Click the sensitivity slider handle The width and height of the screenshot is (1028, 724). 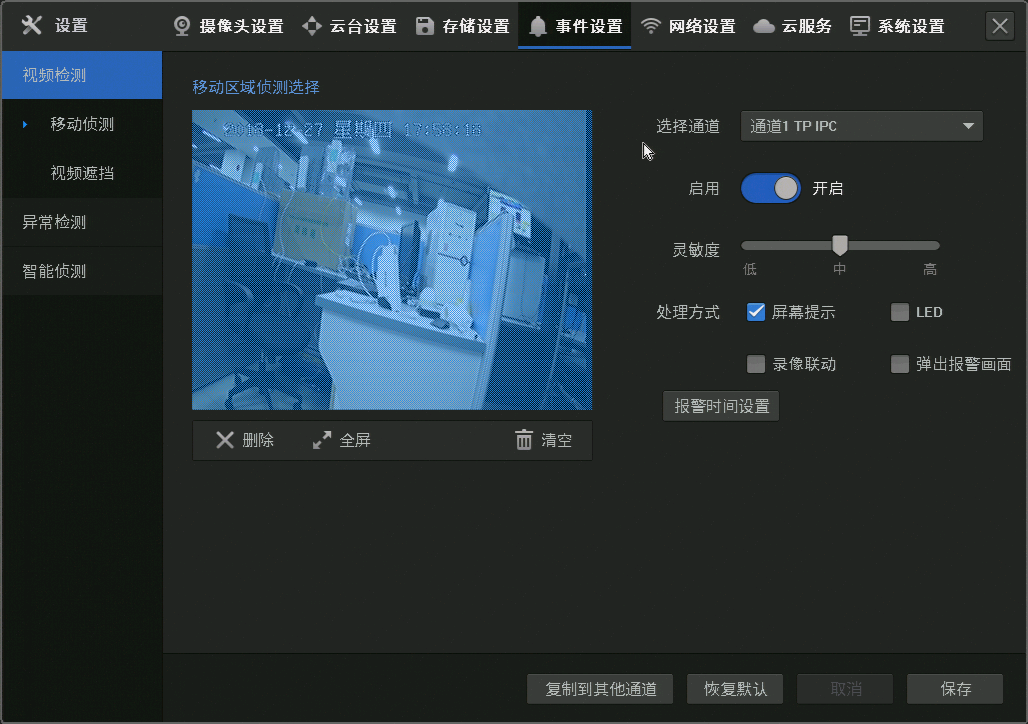click(840, 245)
